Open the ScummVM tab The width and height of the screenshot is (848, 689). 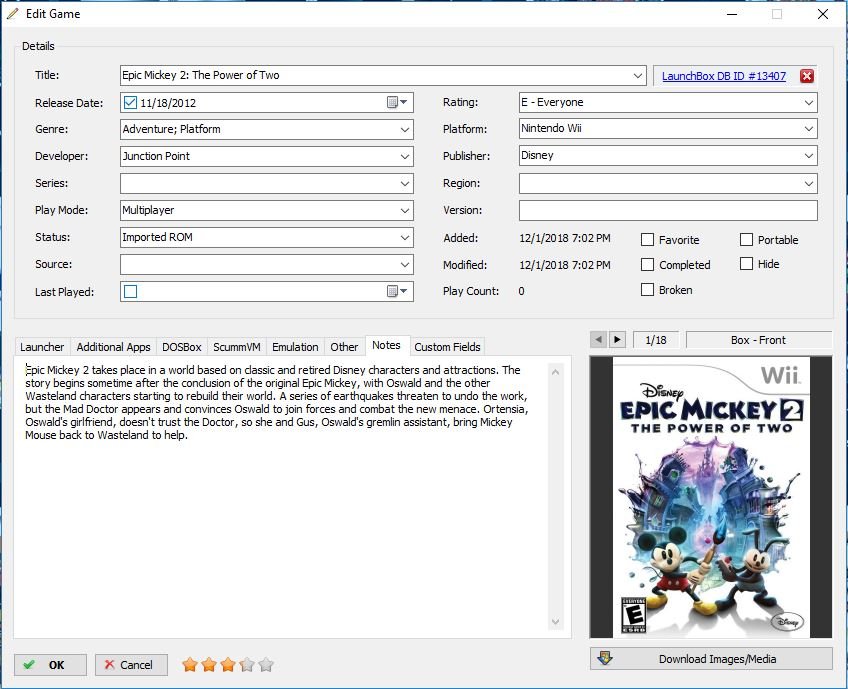(237, 347)
